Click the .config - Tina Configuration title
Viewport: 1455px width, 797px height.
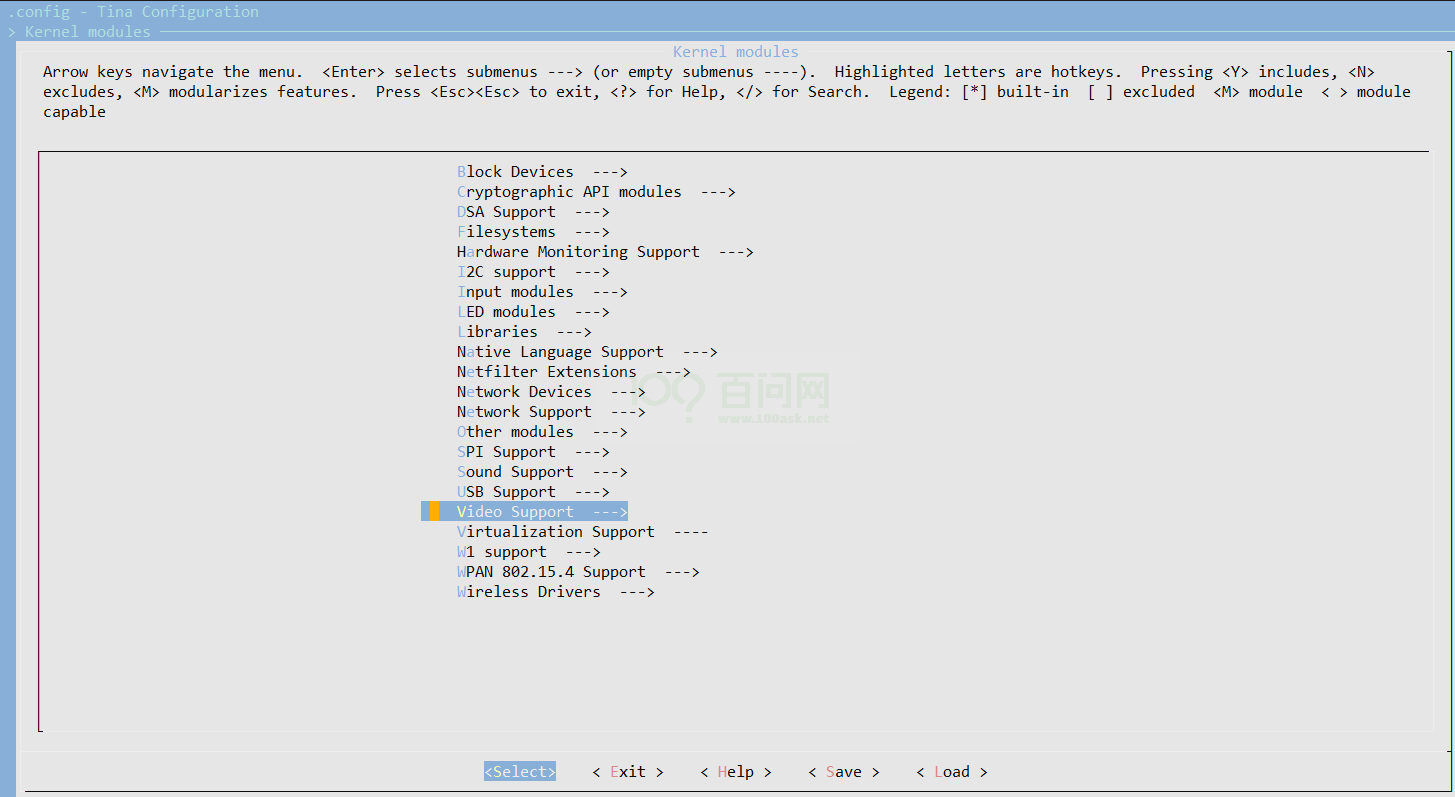coord(133,12)
